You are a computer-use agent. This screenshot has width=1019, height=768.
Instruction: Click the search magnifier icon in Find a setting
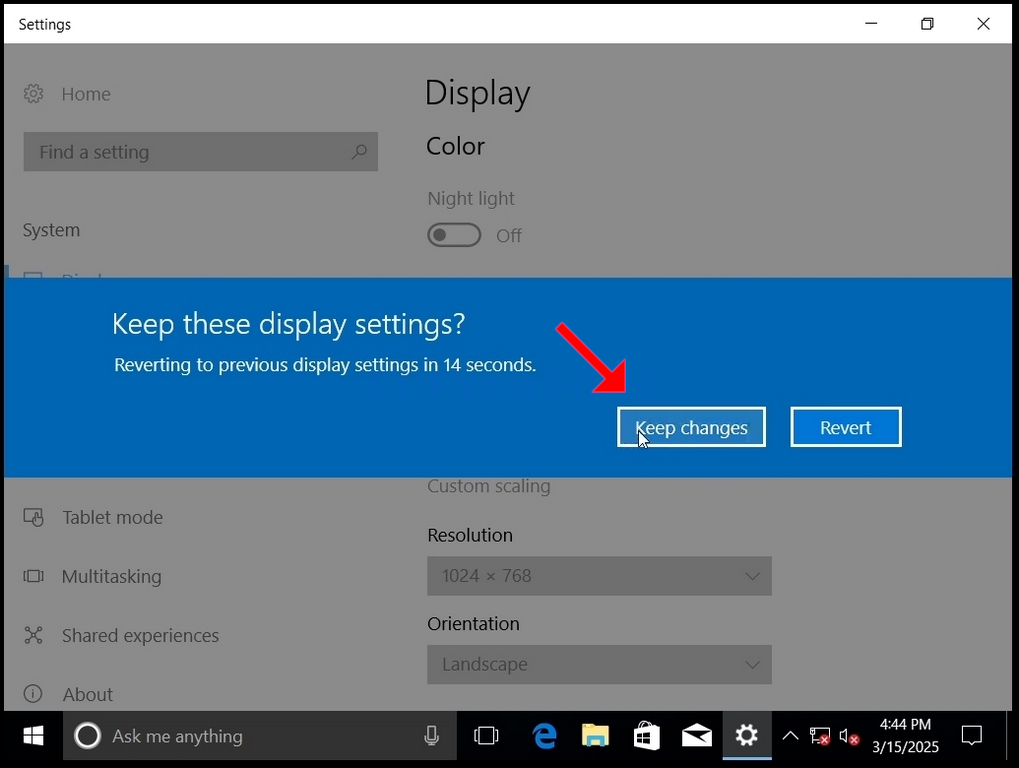click(359, 152)
